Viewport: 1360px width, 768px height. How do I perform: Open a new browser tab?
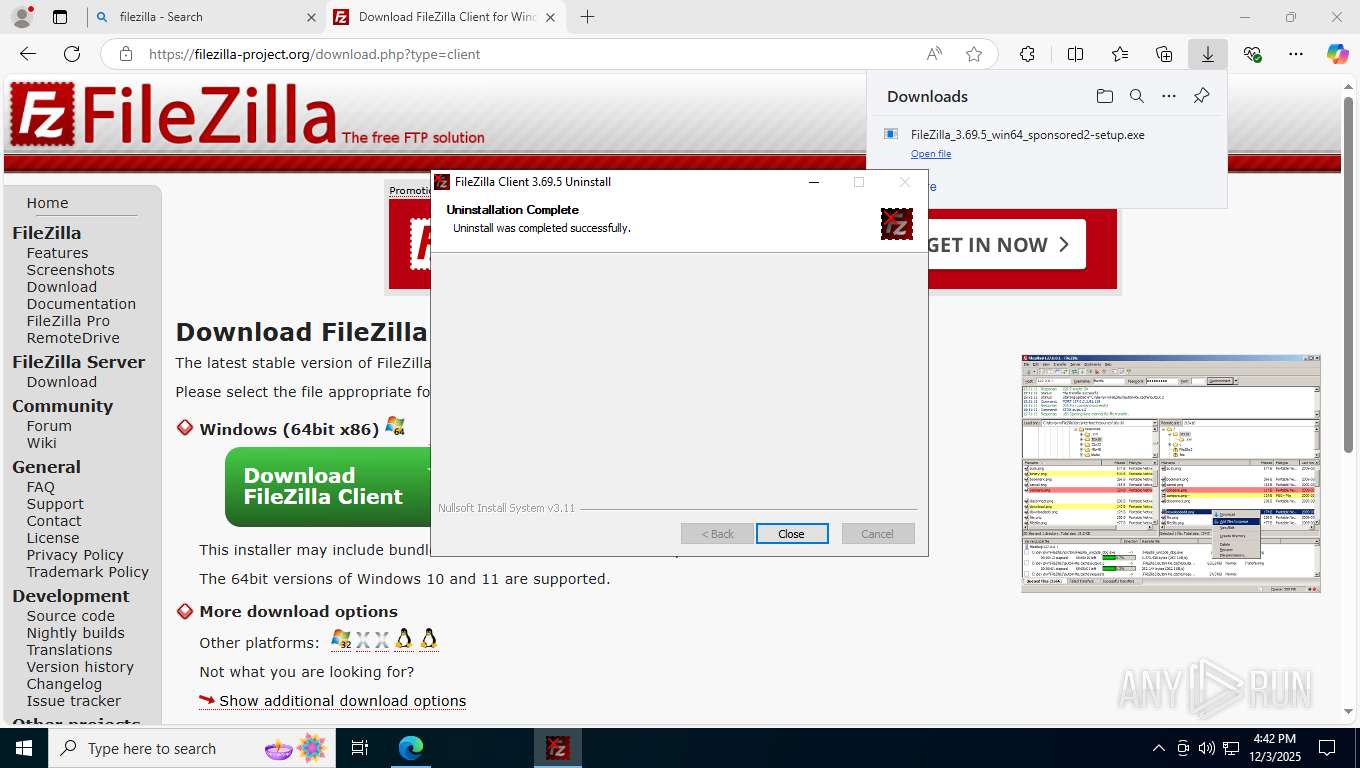pos(587,17)
